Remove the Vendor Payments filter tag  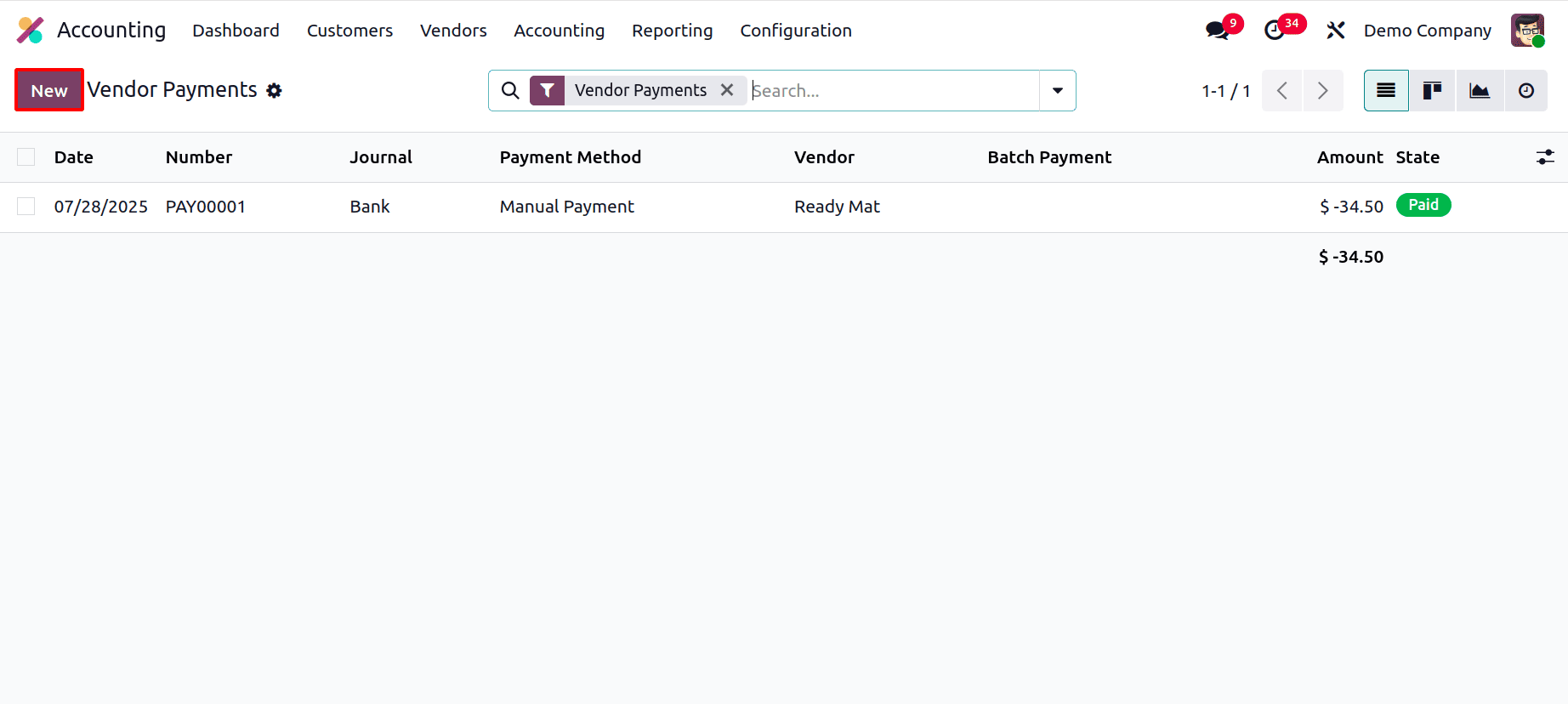click(x=727, y=90)
